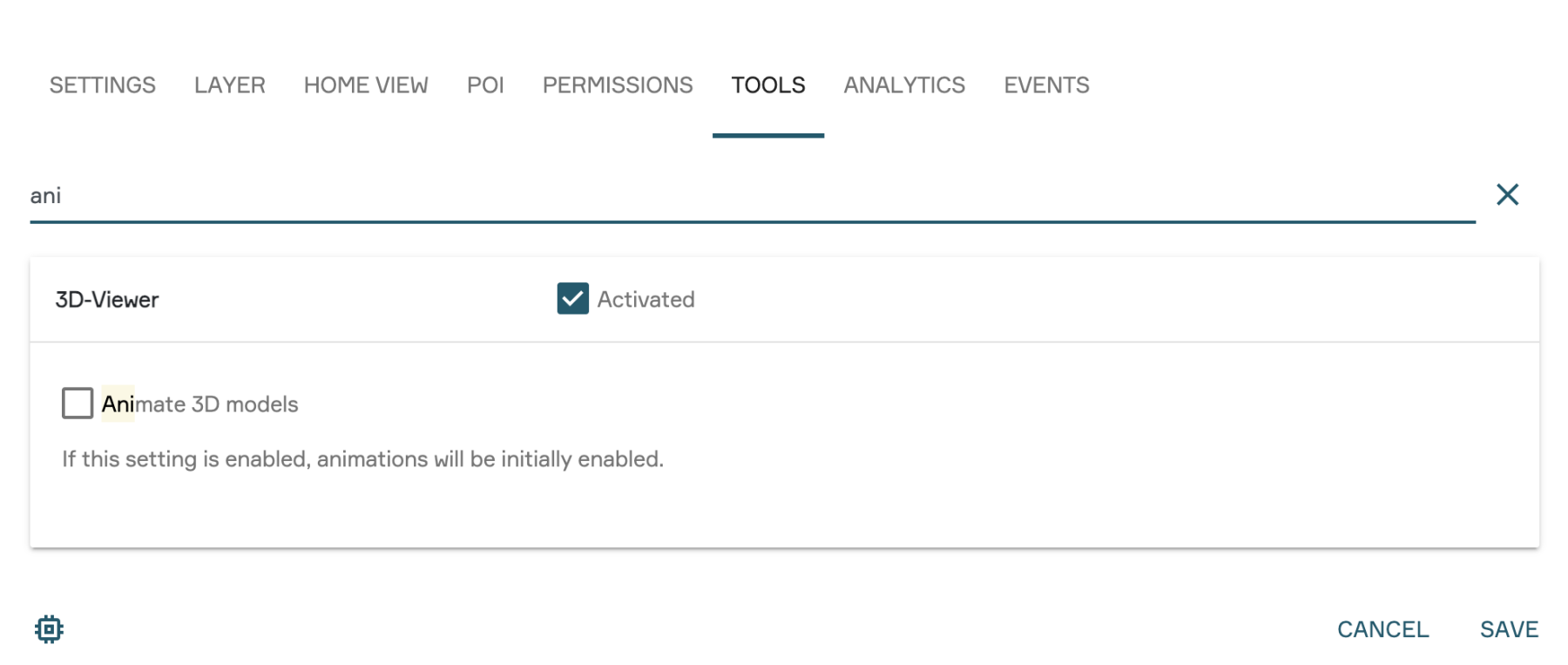
Task: Click the animations description text
Action: (362, 459)
